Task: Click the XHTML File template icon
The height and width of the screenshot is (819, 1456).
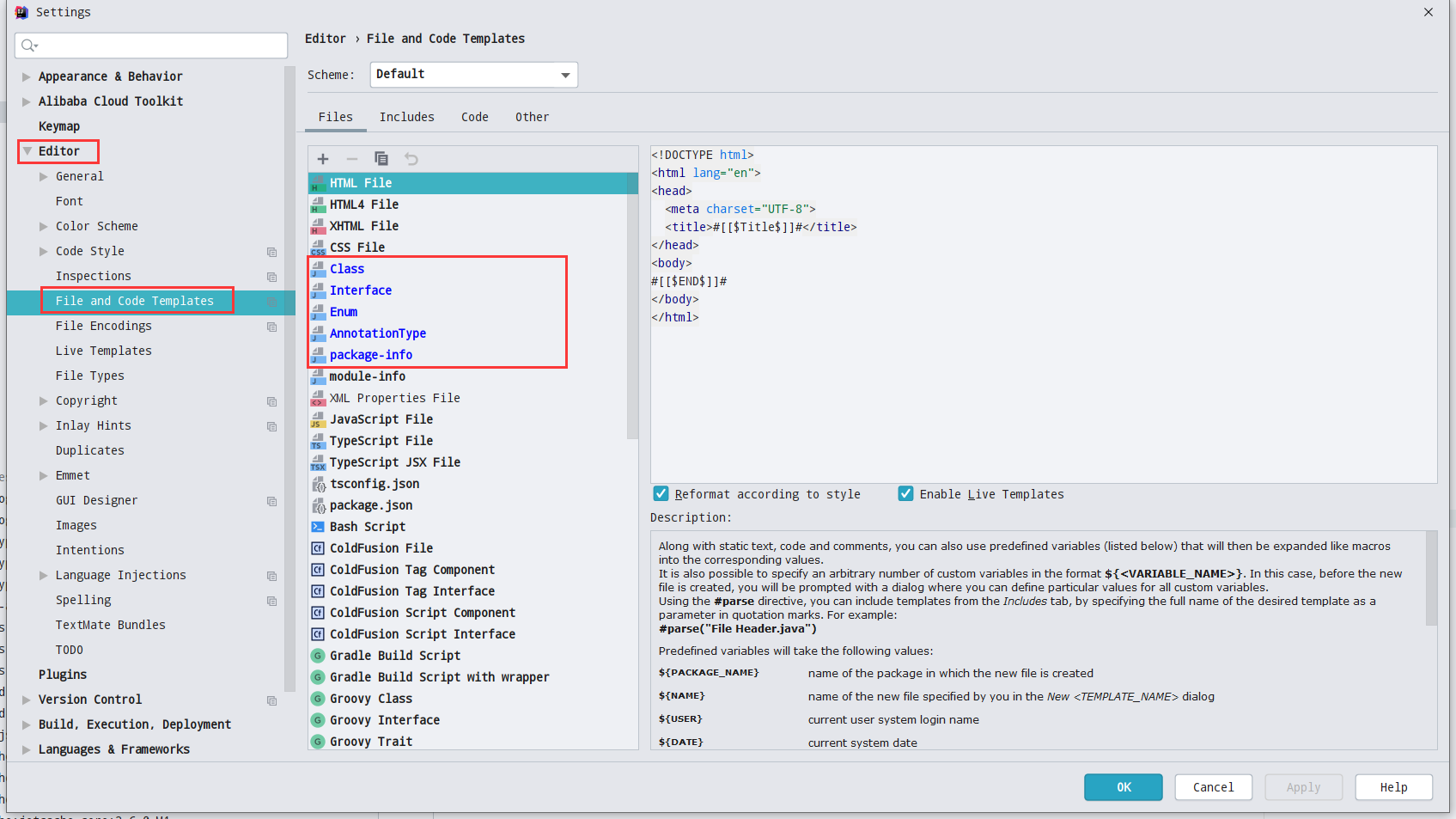Action: 318,226
